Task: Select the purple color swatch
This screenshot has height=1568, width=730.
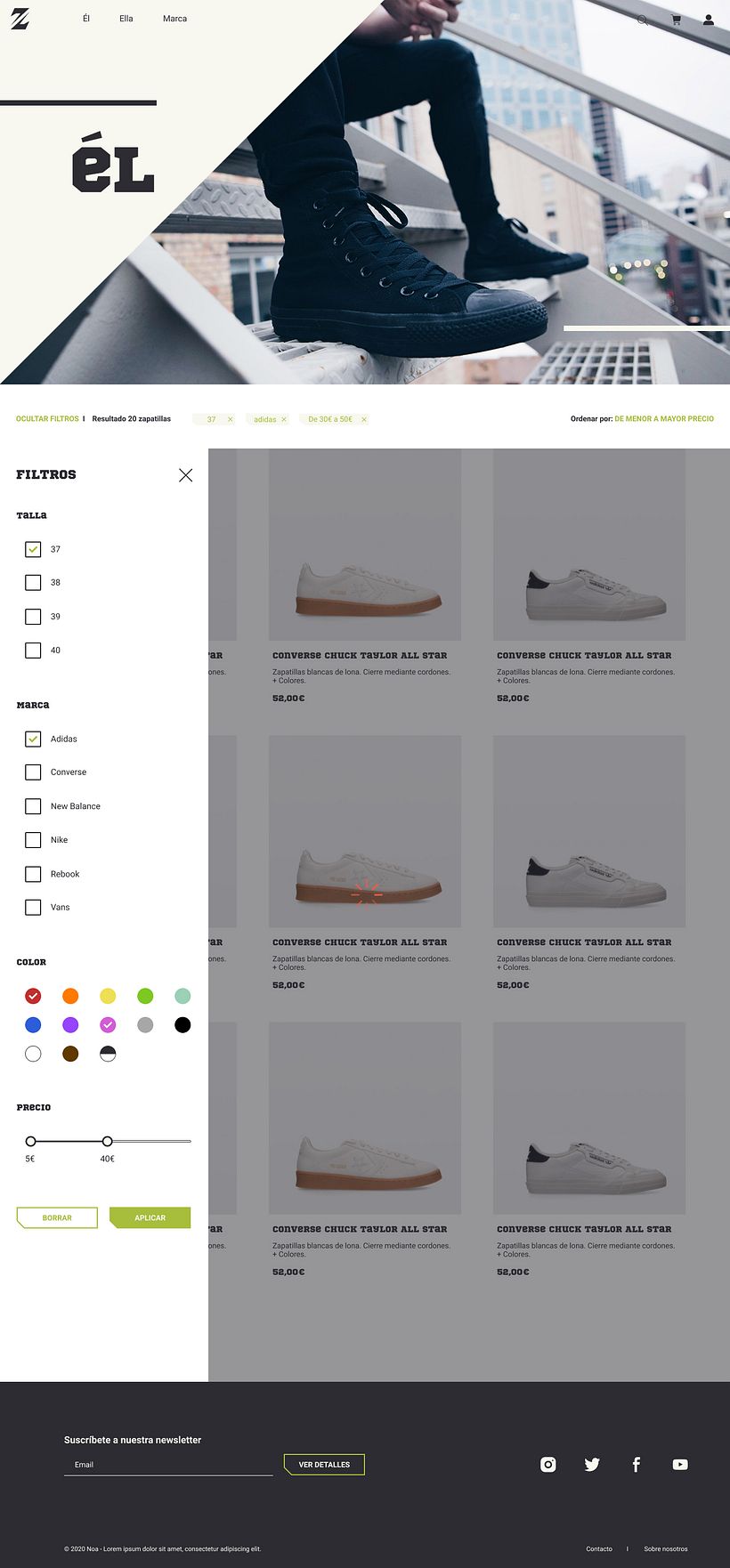Action: pos(70,1025)
